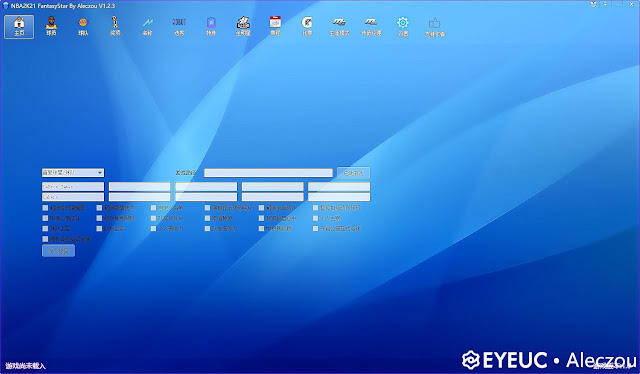Click the Lakers team name field
Screen dimensions: 640x374
point(73,197)
